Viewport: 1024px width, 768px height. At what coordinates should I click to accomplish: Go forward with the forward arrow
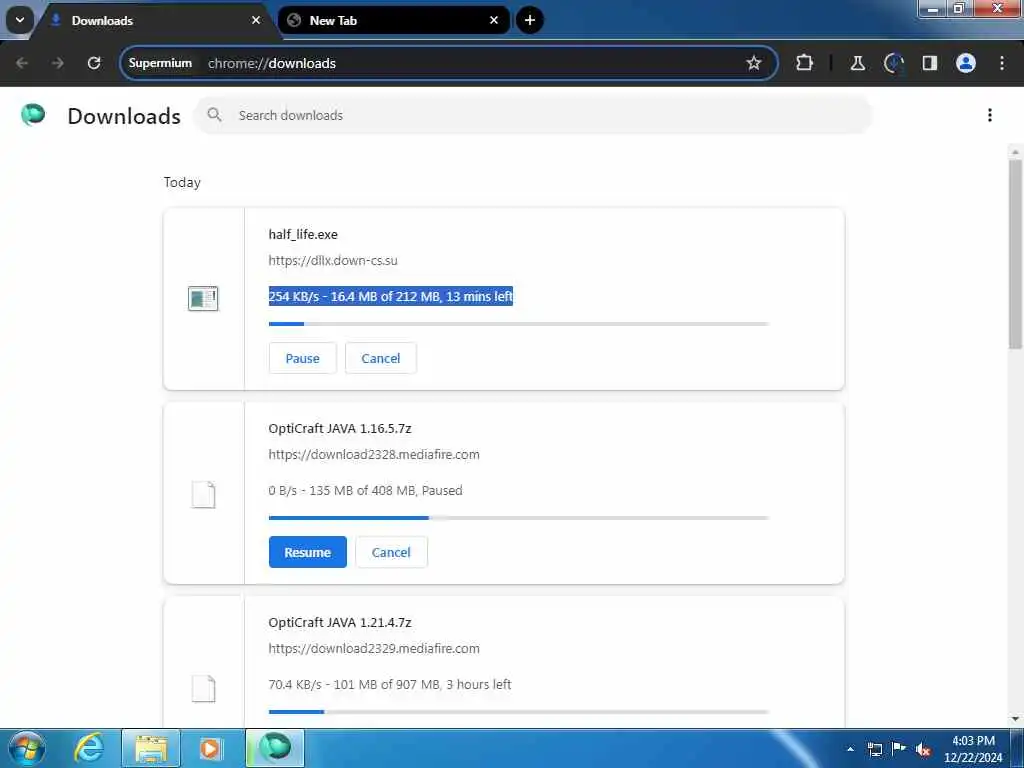pyautogui.click(x=58, y=63)
